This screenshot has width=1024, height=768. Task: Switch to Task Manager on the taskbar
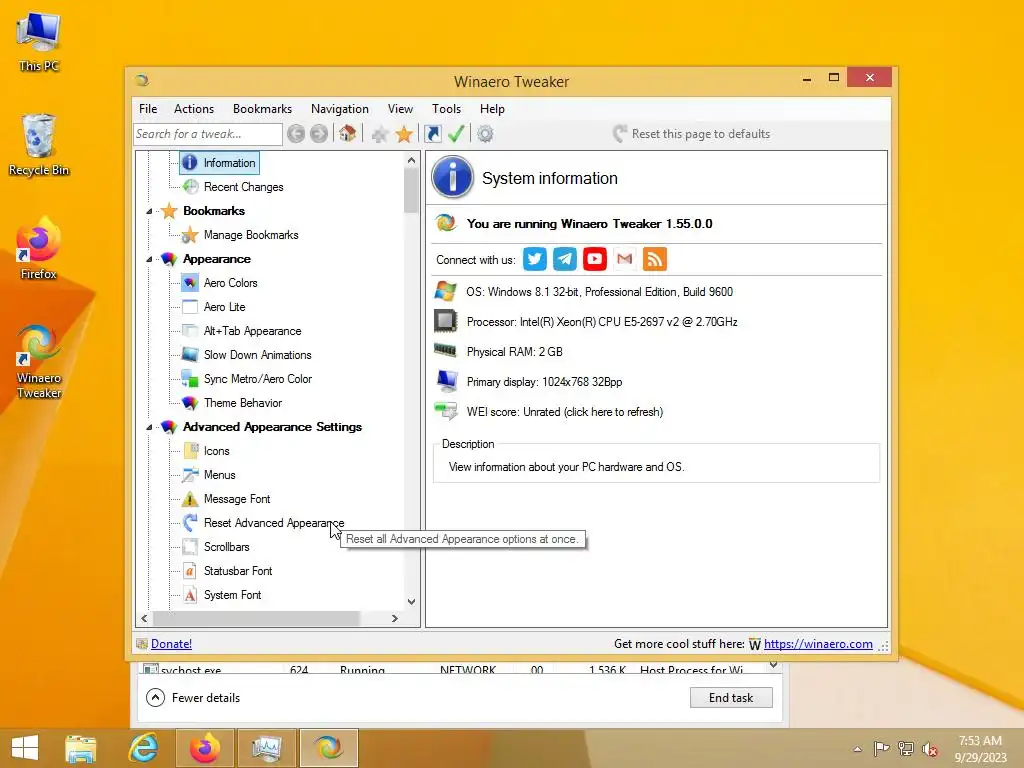click(x=266, y=748)
